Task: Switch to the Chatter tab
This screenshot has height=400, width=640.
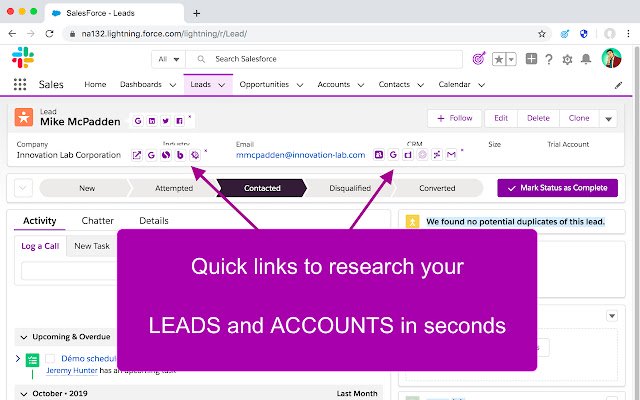Action: 98,221
